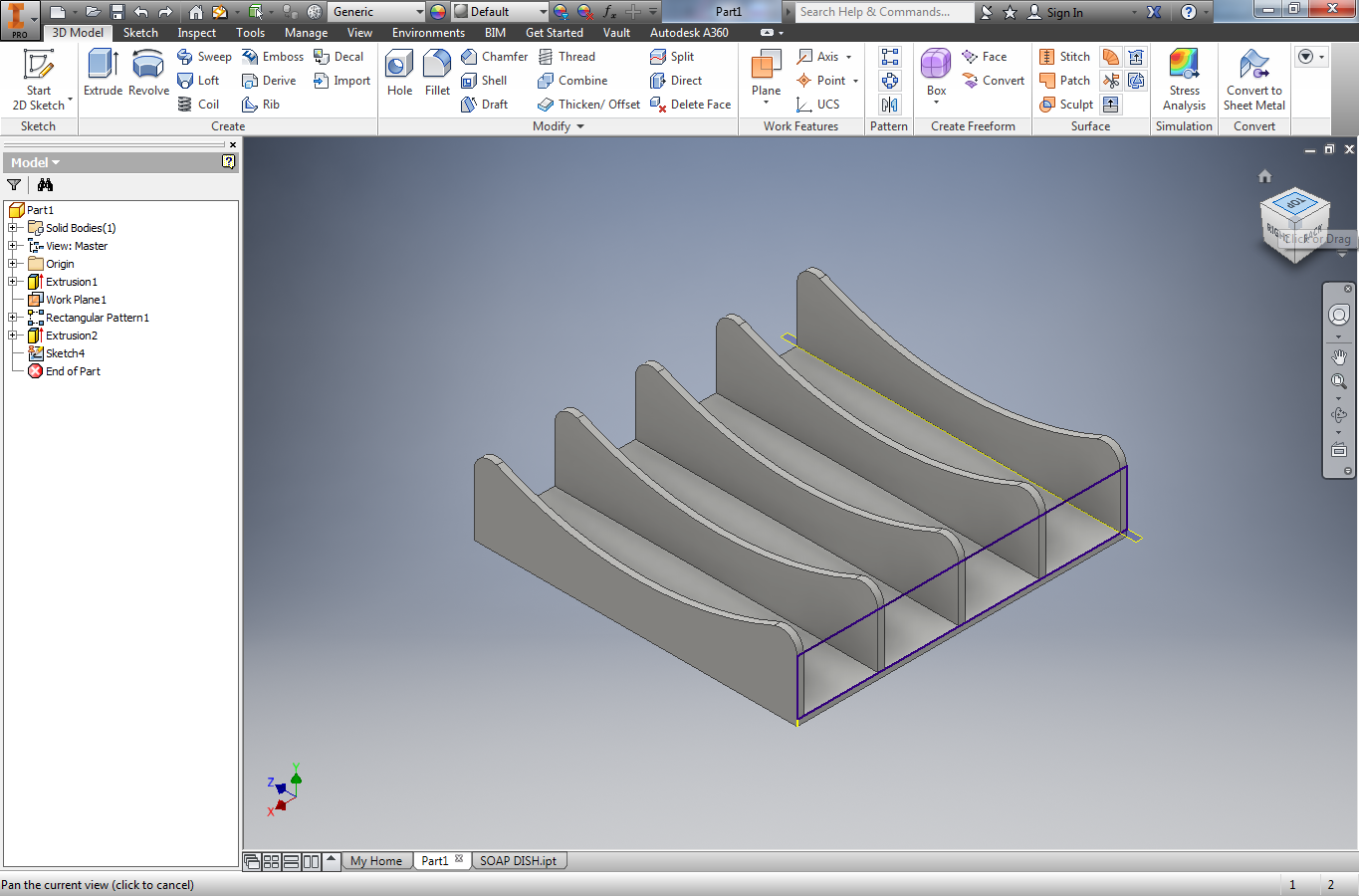Screen dimensions: 1359x896
Task: Select the Thread tool
Action: pos(566,57)
